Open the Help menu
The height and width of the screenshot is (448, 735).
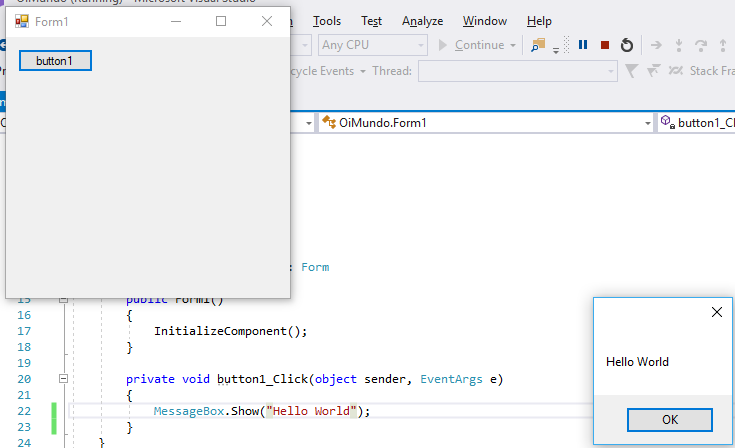coord(539,21)
